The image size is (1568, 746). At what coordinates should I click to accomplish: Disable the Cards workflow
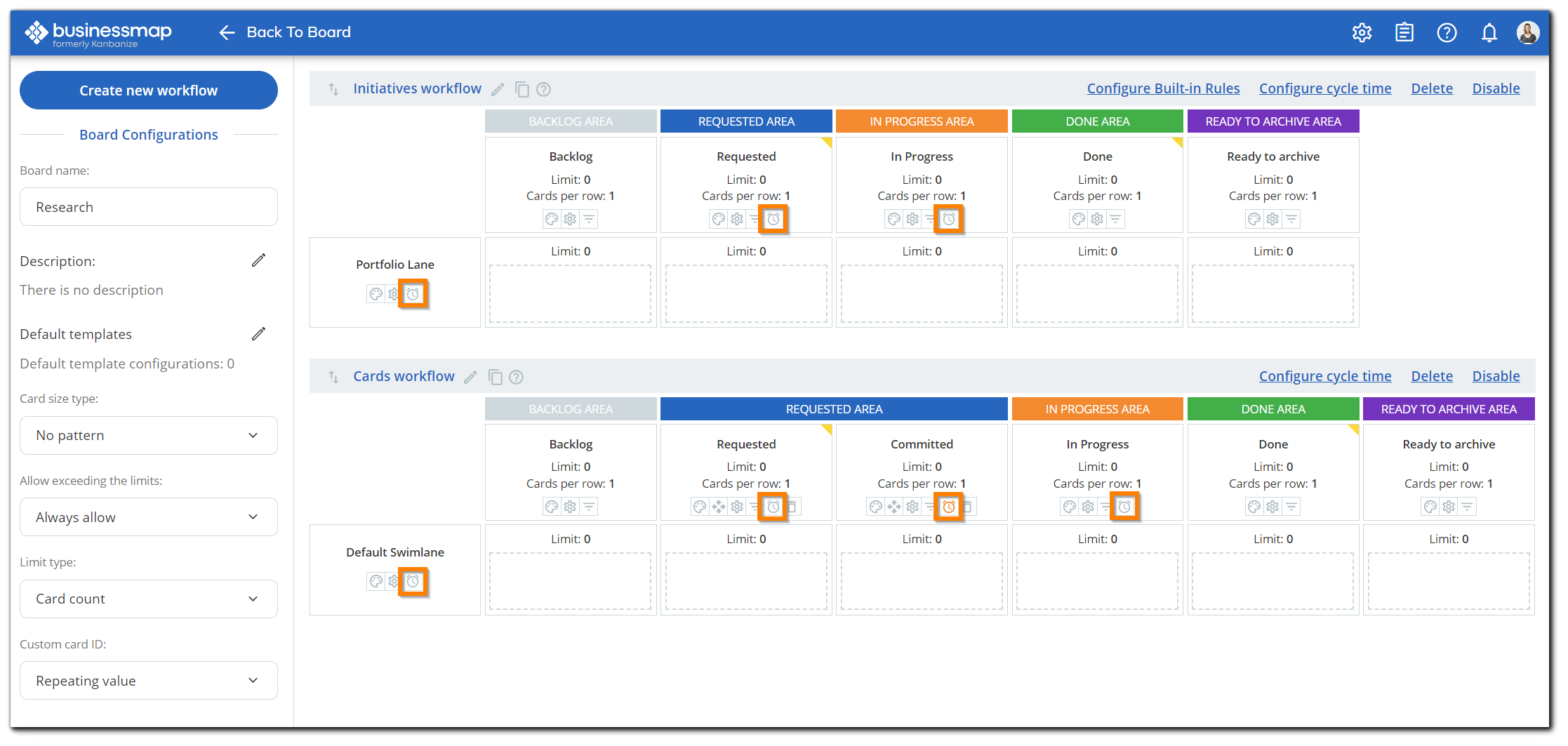(1496, 376)
